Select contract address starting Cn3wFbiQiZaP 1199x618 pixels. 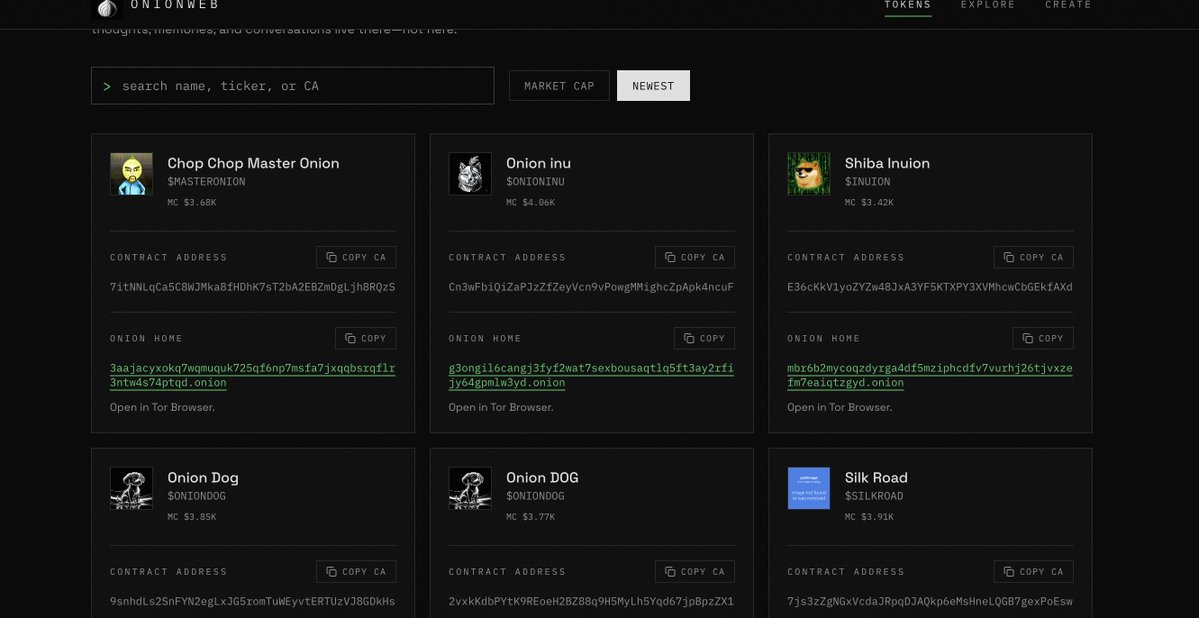pyautogui.click(x=591, y=287)
